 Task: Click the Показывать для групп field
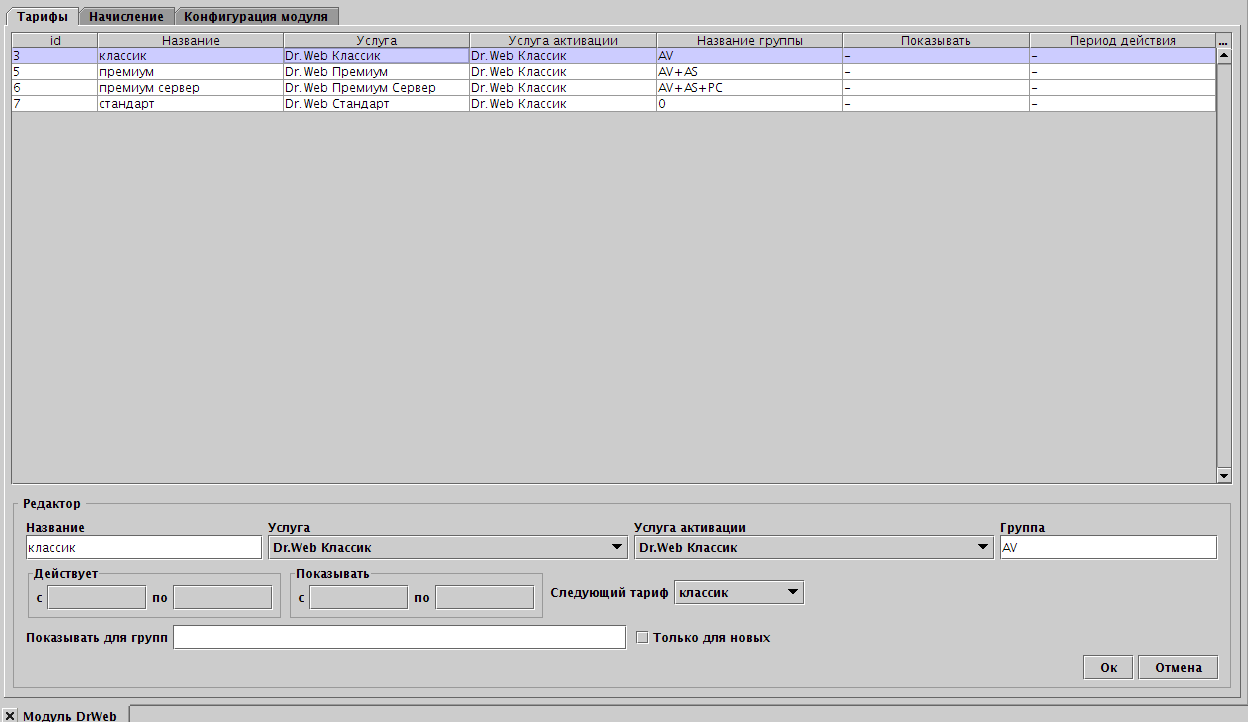399,637
